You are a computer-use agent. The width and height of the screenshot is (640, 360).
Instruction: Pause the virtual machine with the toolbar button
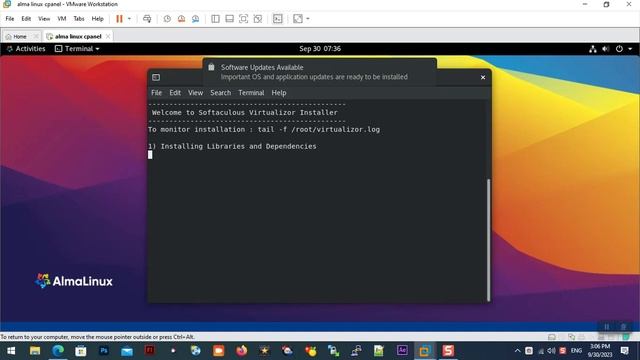click(119, 19)
